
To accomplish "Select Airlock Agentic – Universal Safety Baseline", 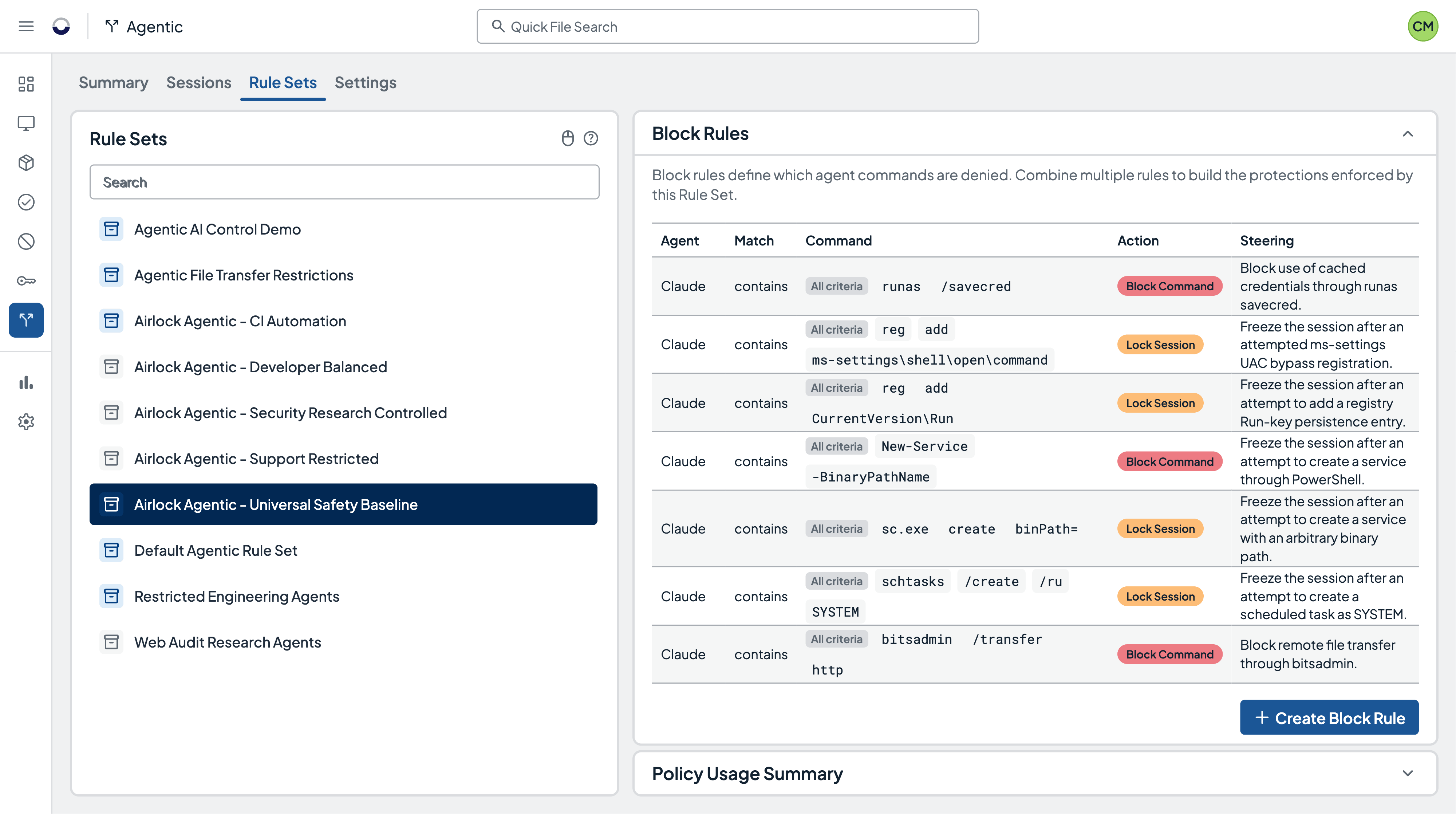I will tap(343, 504).
